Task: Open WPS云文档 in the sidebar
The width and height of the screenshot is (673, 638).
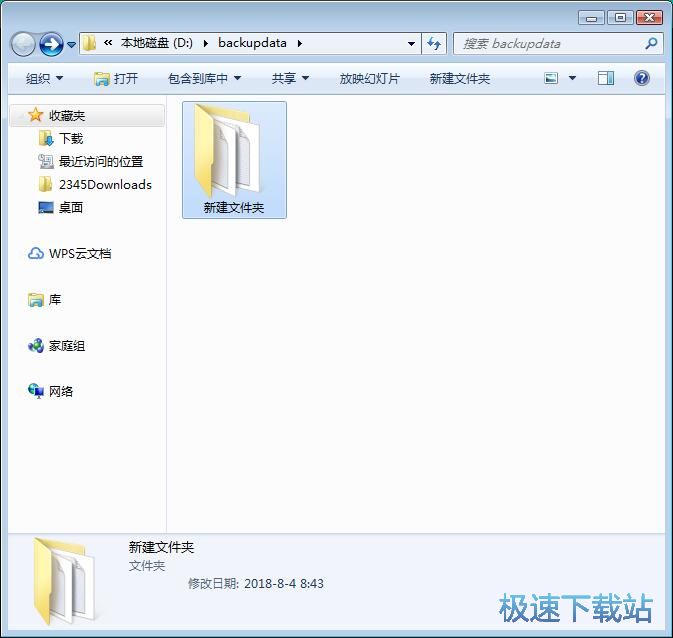Action: coord(80,253)
